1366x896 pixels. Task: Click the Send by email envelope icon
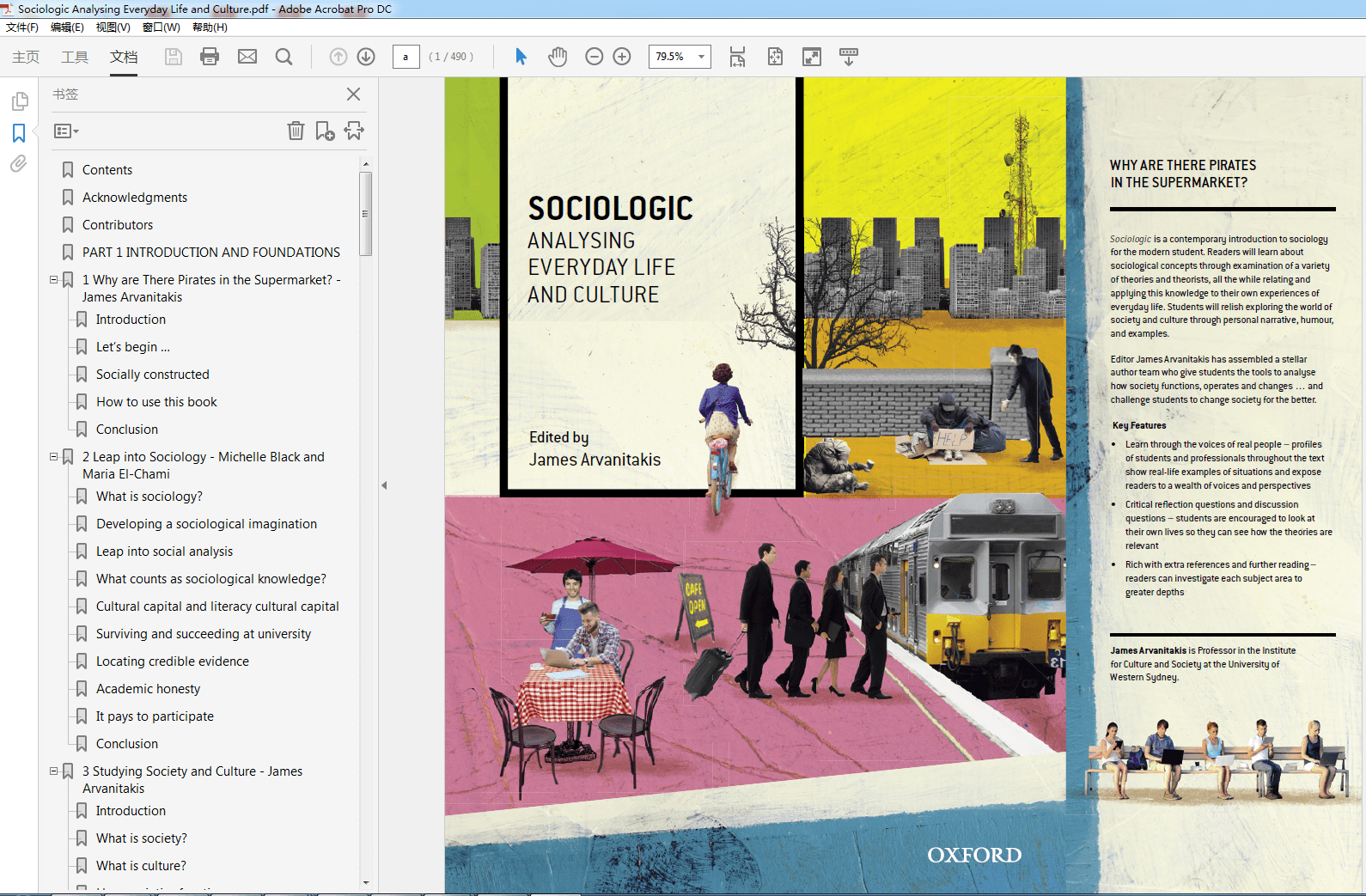(247, 57)
